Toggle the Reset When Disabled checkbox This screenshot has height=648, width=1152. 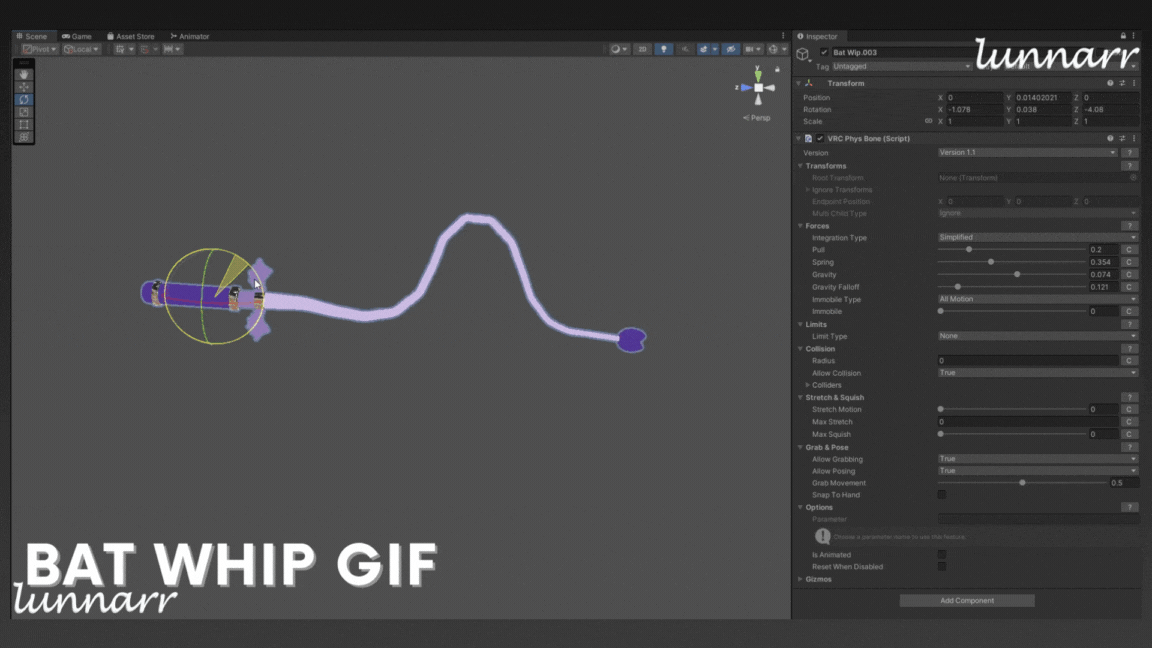tap(942, 566)
